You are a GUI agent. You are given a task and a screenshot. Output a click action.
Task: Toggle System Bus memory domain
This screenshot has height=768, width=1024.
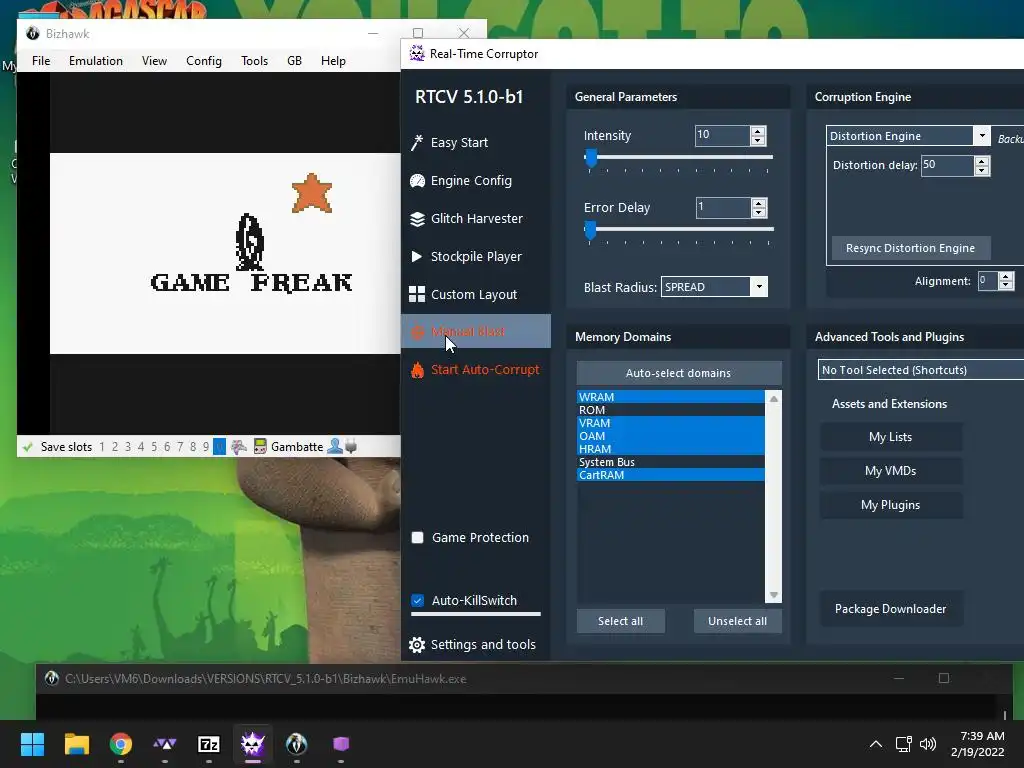pos(670,462)
